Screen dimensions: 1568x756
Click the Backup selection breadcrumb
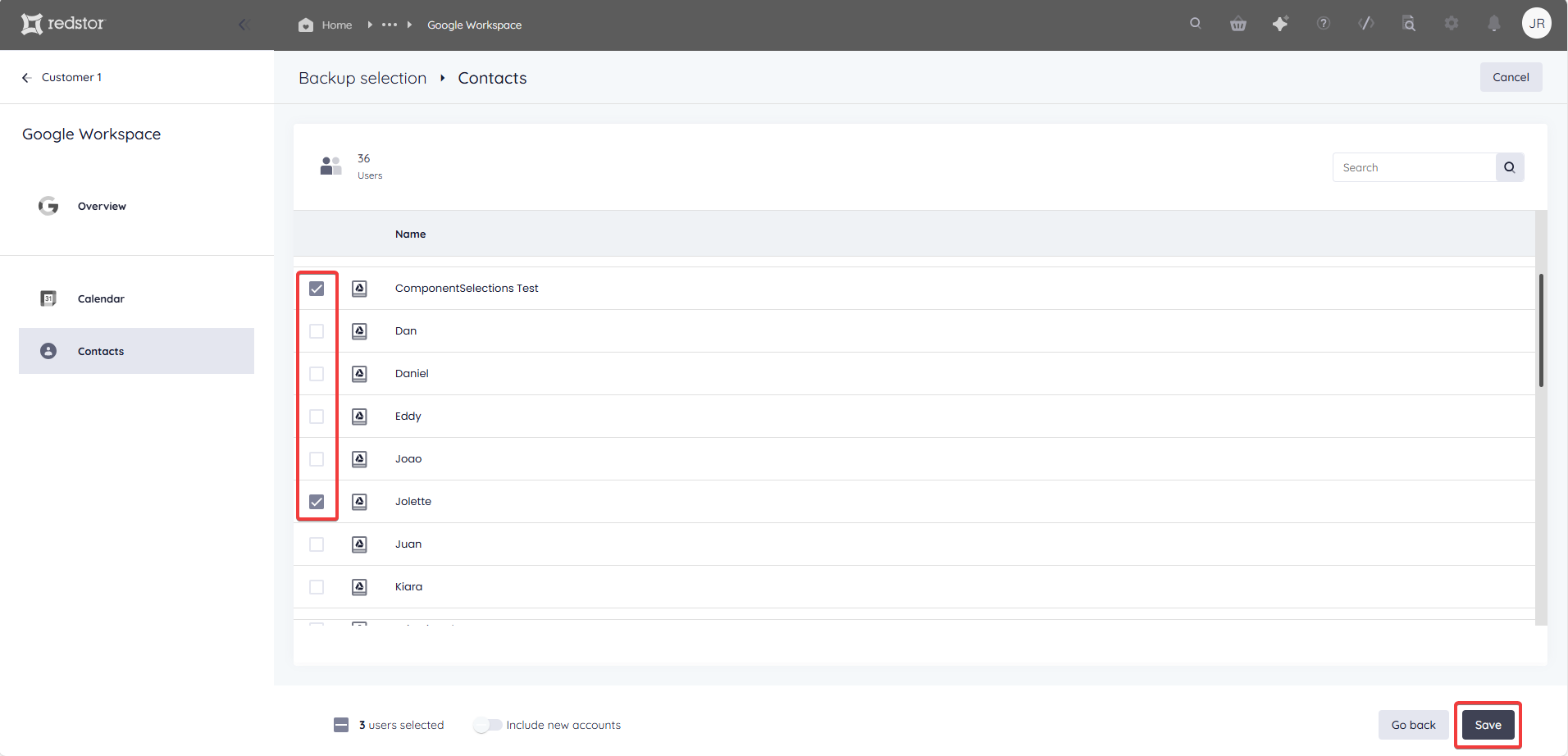click(362, 78)
